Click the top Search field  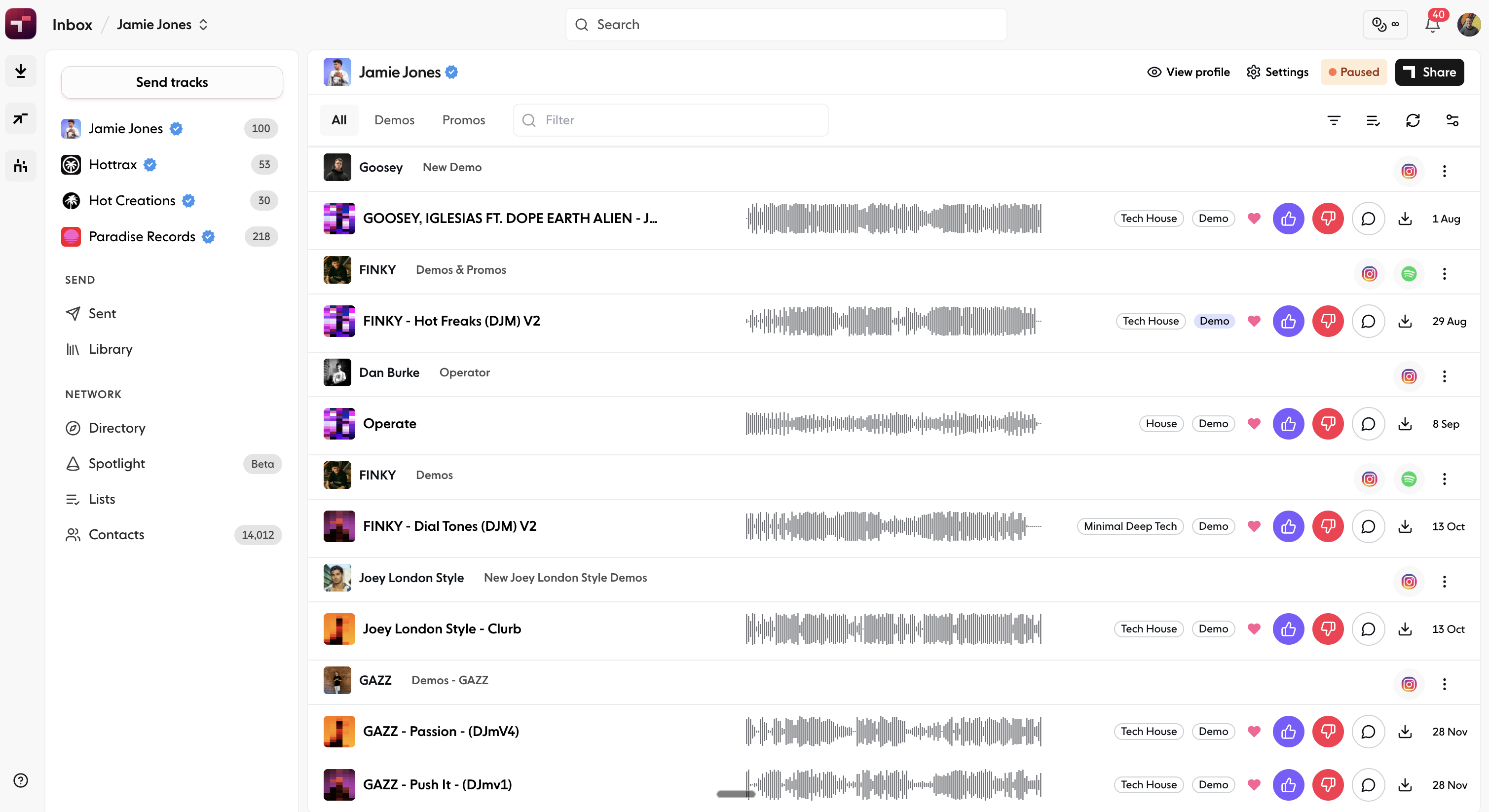786,25
